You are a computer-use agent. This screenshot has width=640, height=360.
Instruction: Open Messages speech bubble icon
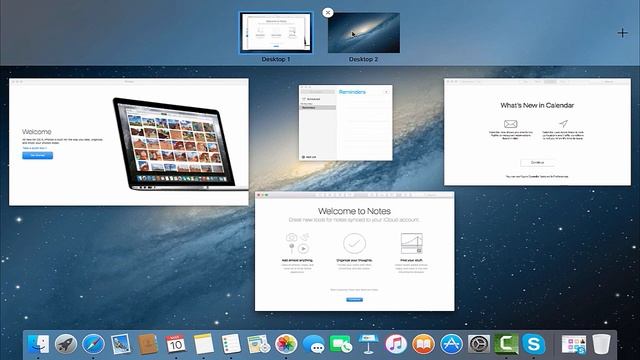pyautogui.click(x=313, y=344)
